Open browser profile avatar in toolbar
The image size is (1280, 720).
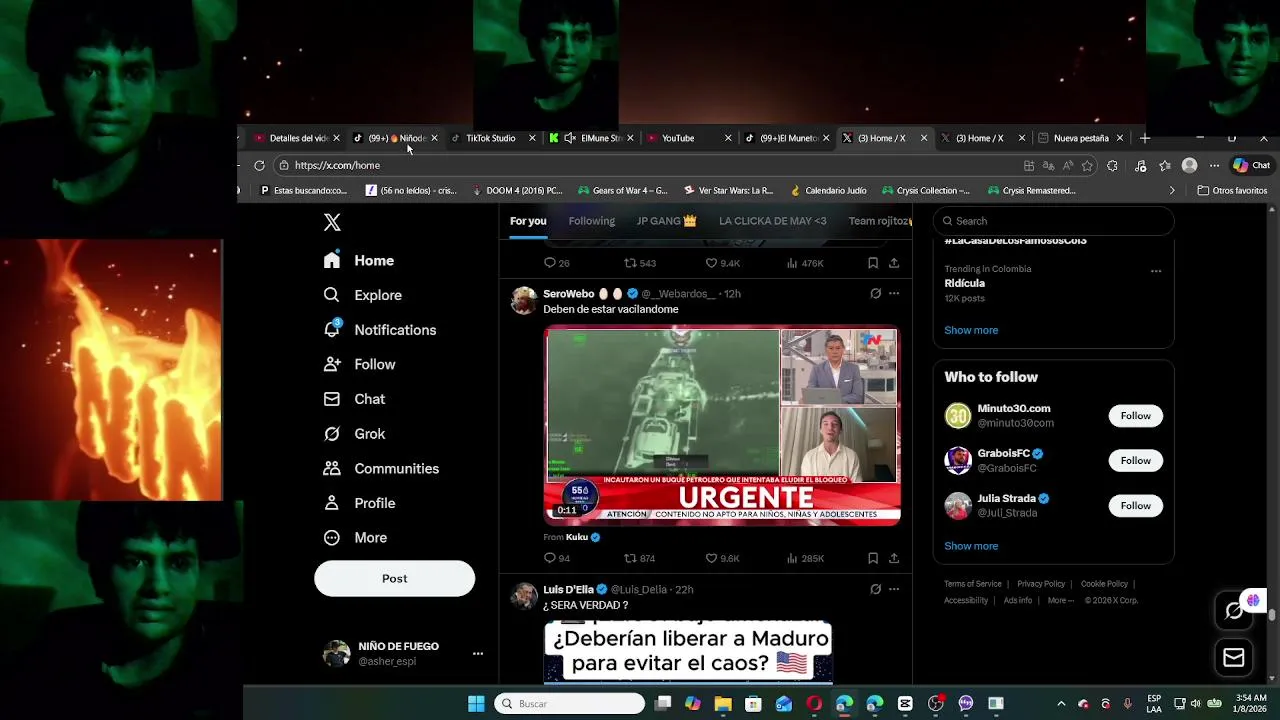tap(1189, 166)
